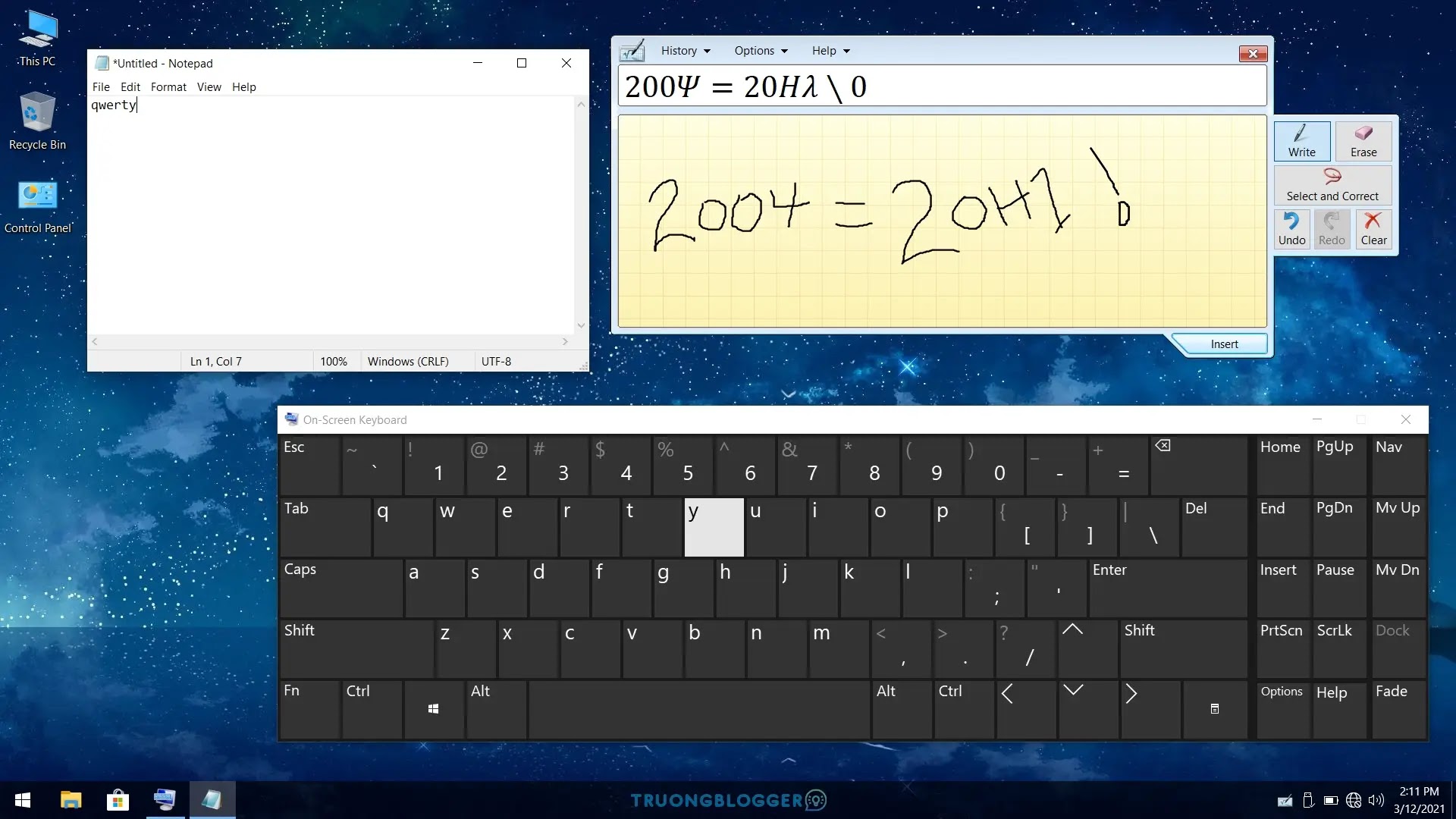
Task: Expand the History dropdown in Math Input Panel
Action: tap(685, 50)
